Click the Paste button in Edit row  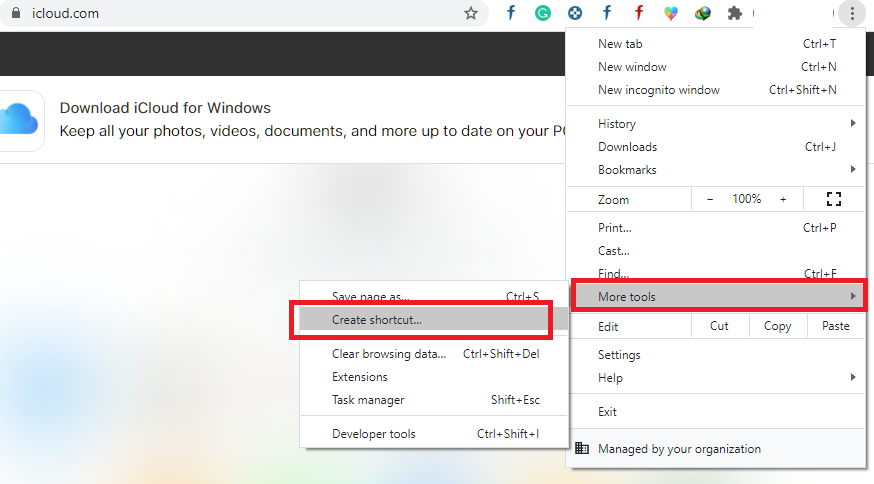point(835,326)
